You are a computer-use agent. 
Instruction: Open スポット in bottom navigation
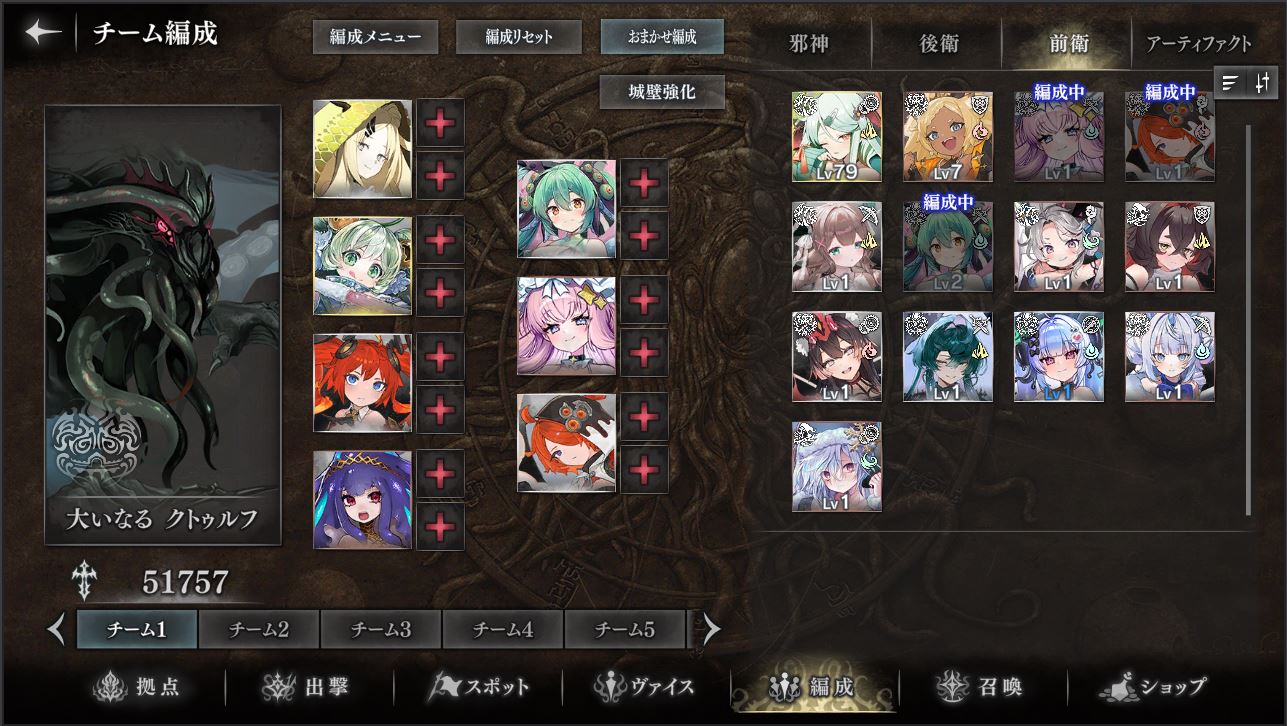click(478, 687)
